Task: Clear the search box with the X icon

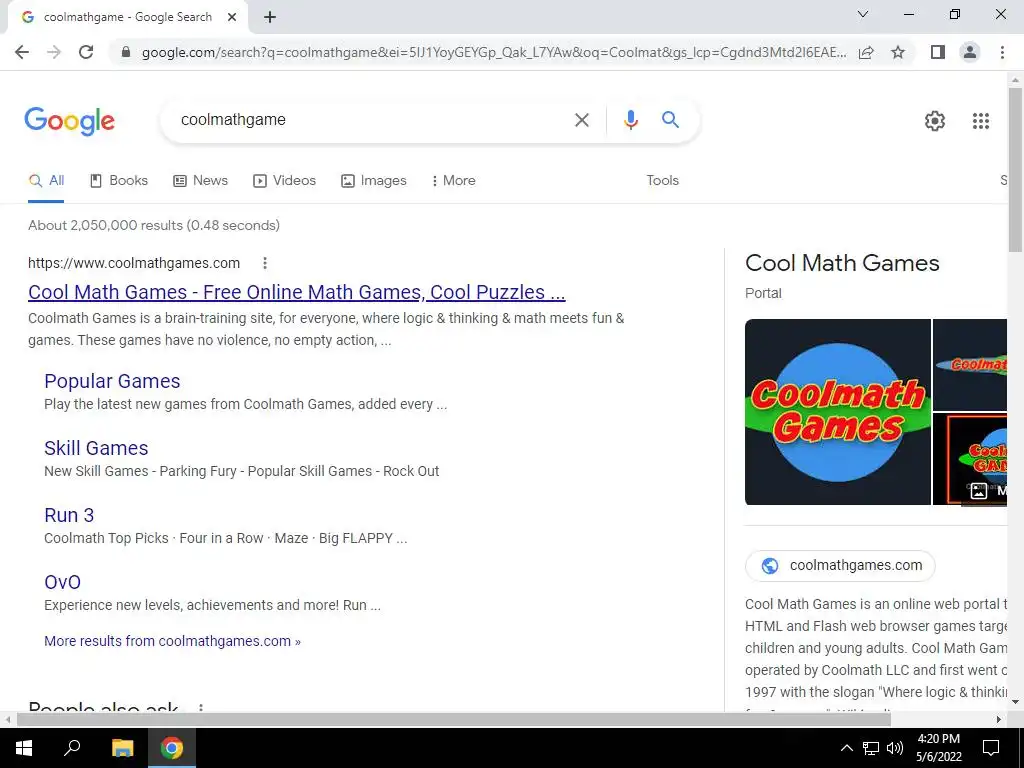Action: [x=581, y=120]
